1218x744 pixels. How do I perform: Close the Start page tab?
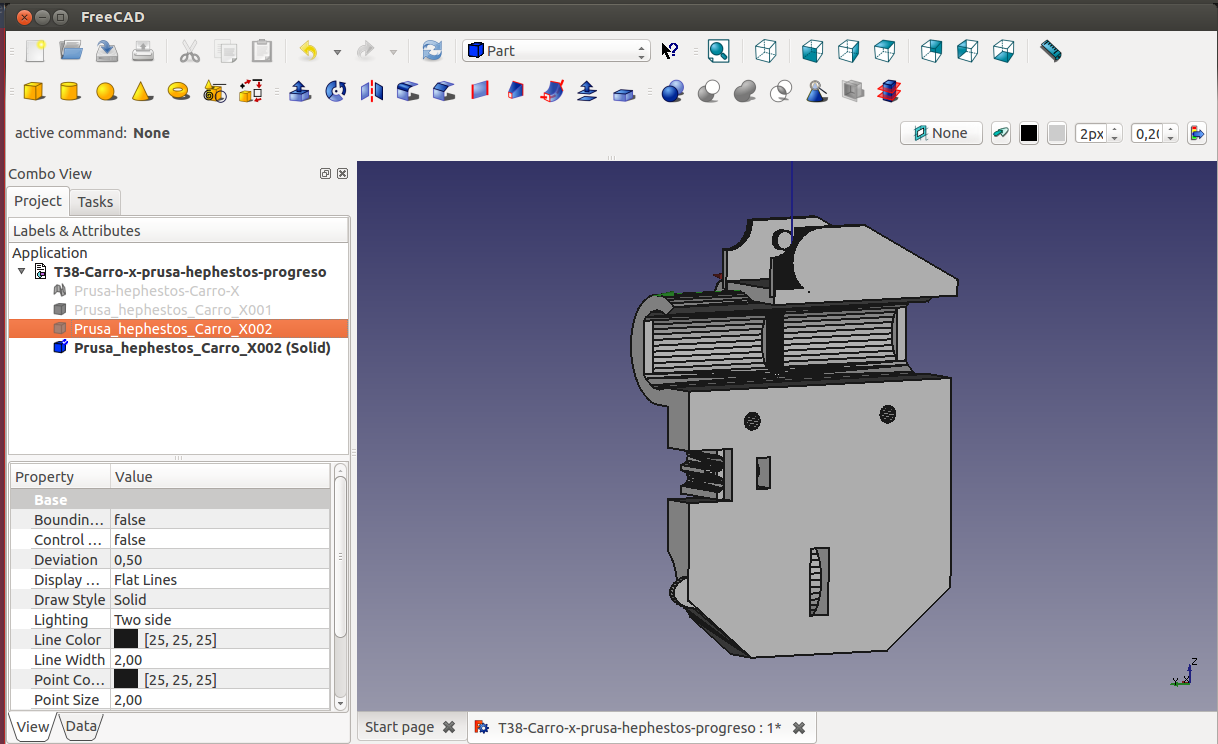pyautogui.click(x=449, y=727)
